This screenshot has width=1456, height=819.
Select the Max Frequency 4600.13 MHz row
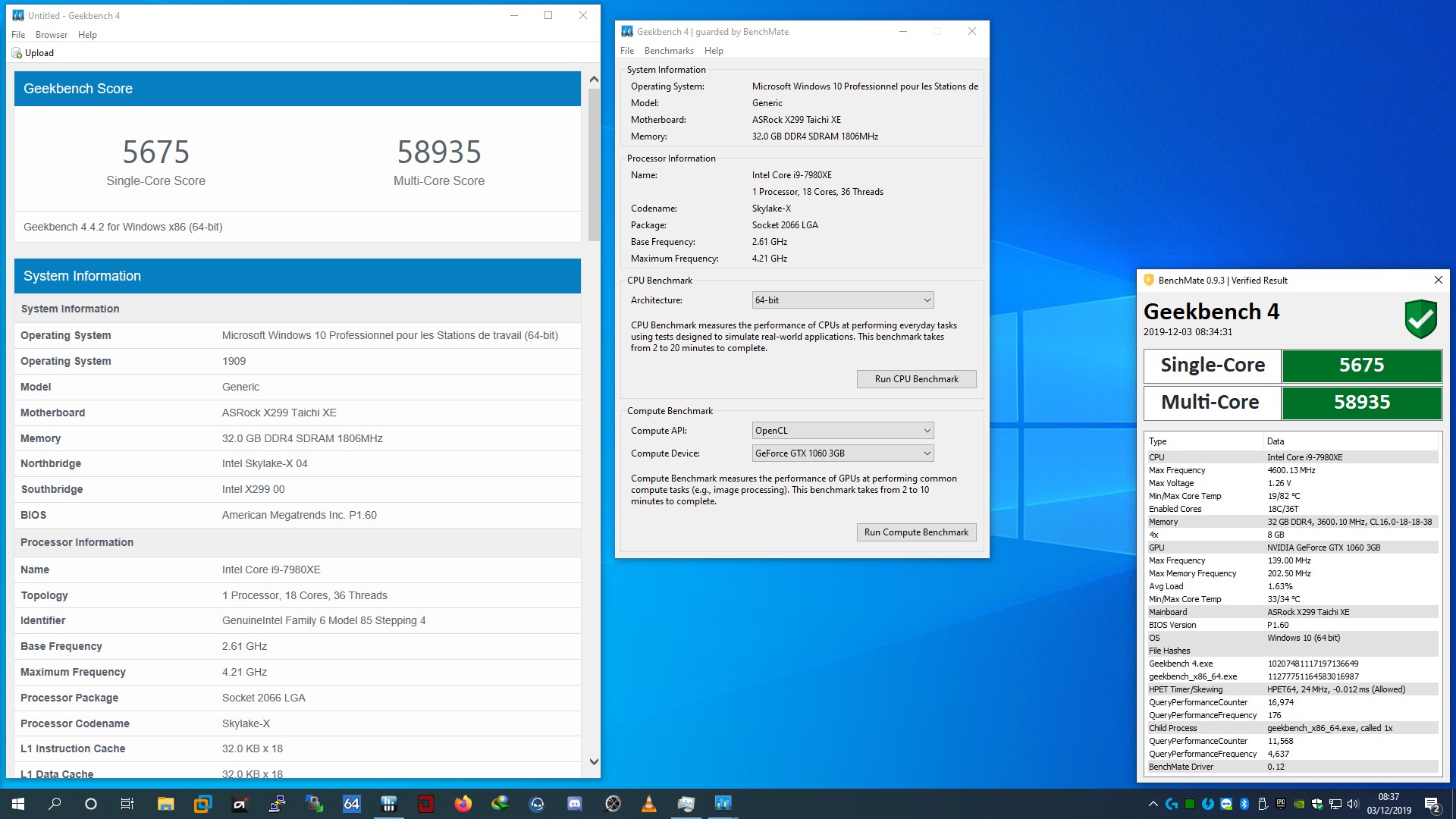pyautogui.click(x=1292, y=470)
